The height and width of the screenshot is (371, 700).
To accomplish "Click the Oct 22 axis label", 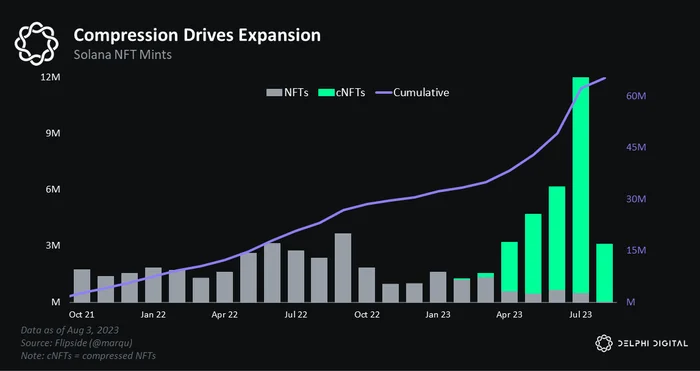I will [x=367, y=315].
